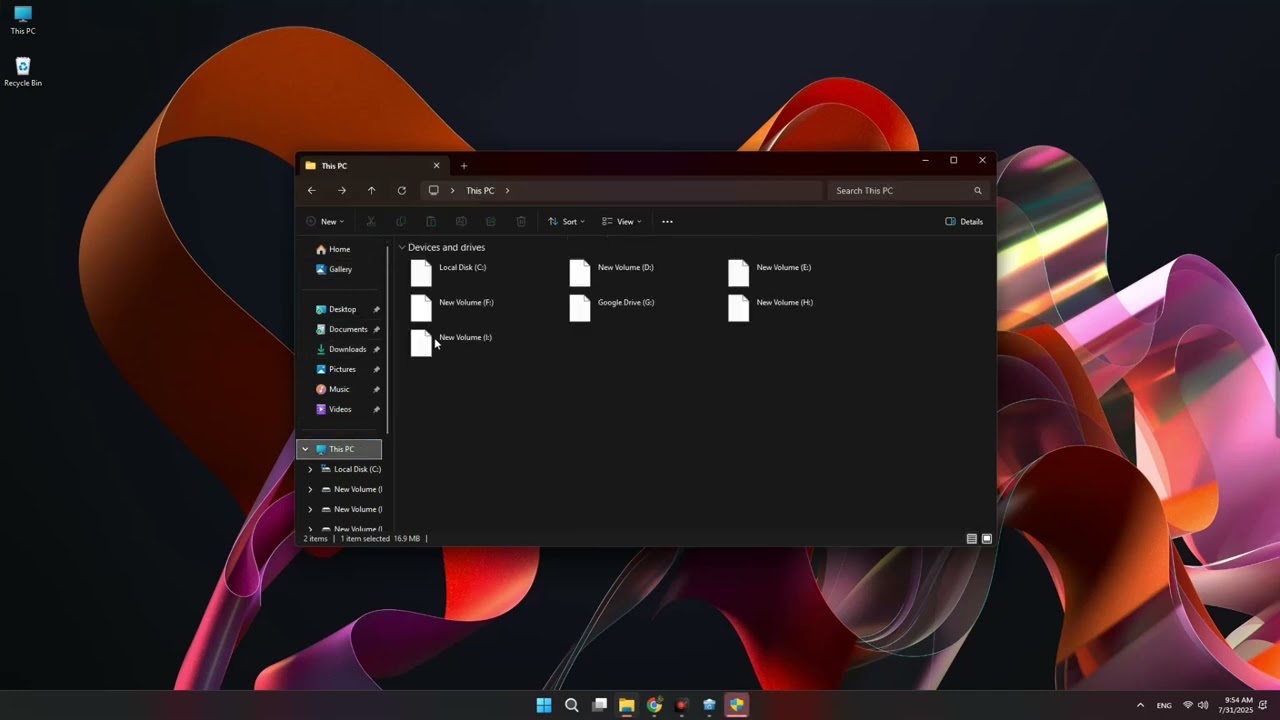The height and width of the screenshot is (720, 1280).
Task: Click the Cut scissors icon in toolbar
Action: pyautogui.click(x=371, y=221)
